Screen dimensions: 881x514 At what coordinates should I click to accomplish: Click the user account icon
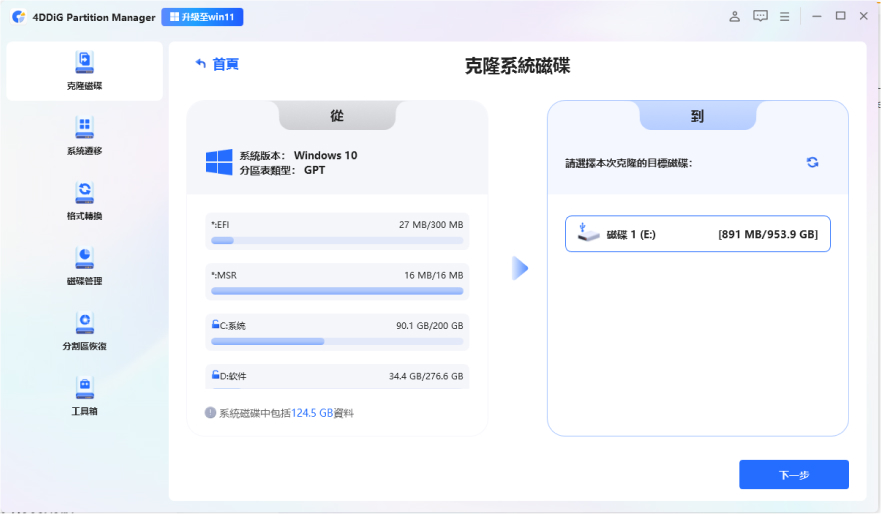(734, 17)
